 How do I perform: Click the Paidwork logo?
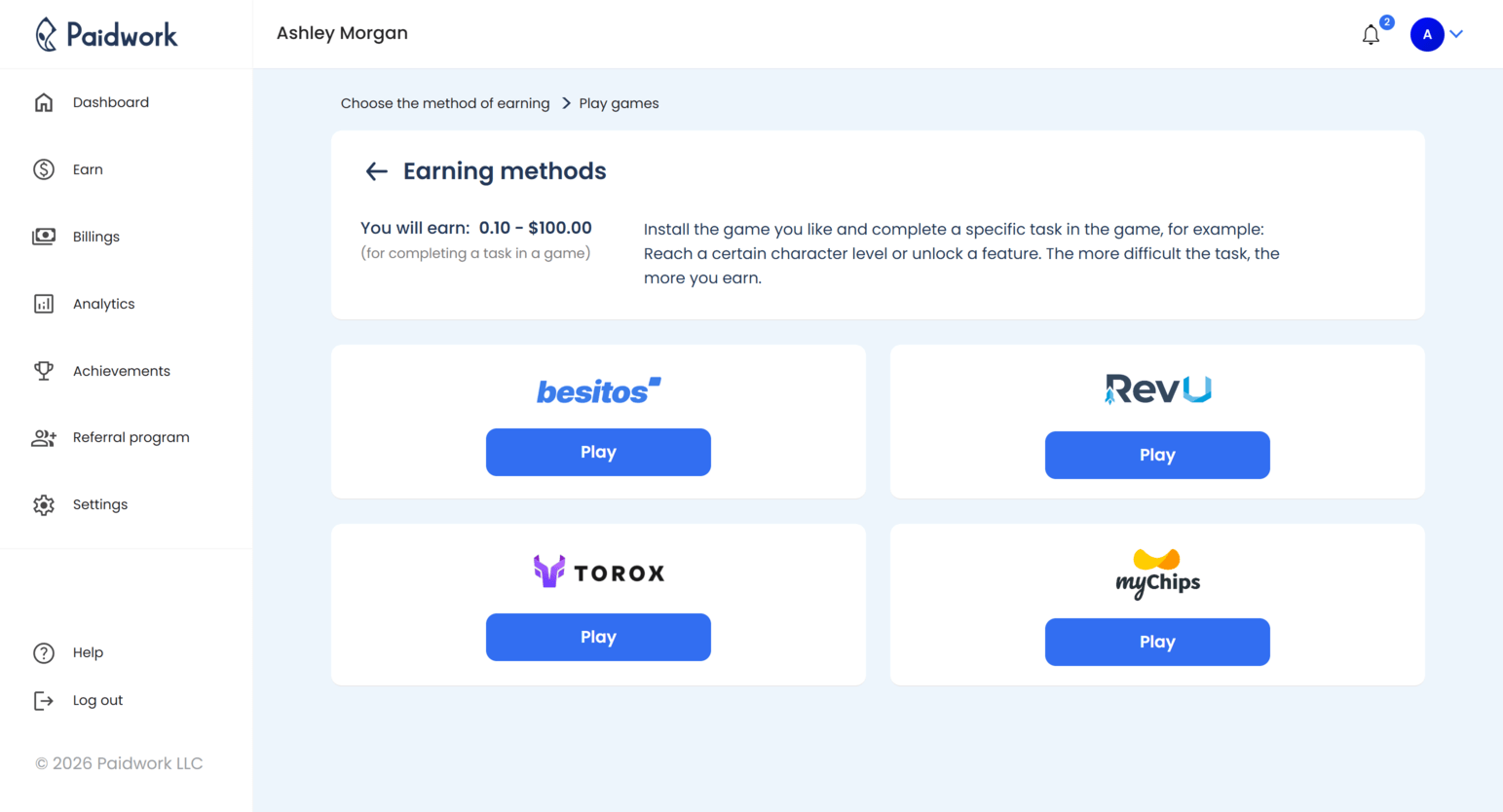click(107, 34)
